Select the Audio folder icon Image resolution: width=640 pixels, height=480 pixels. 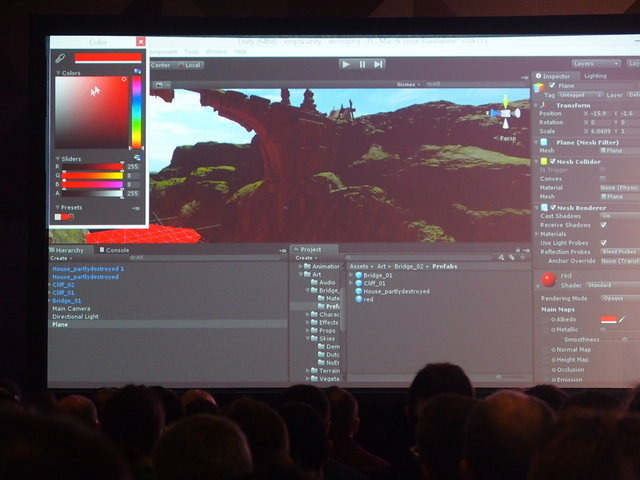(314, 282)
